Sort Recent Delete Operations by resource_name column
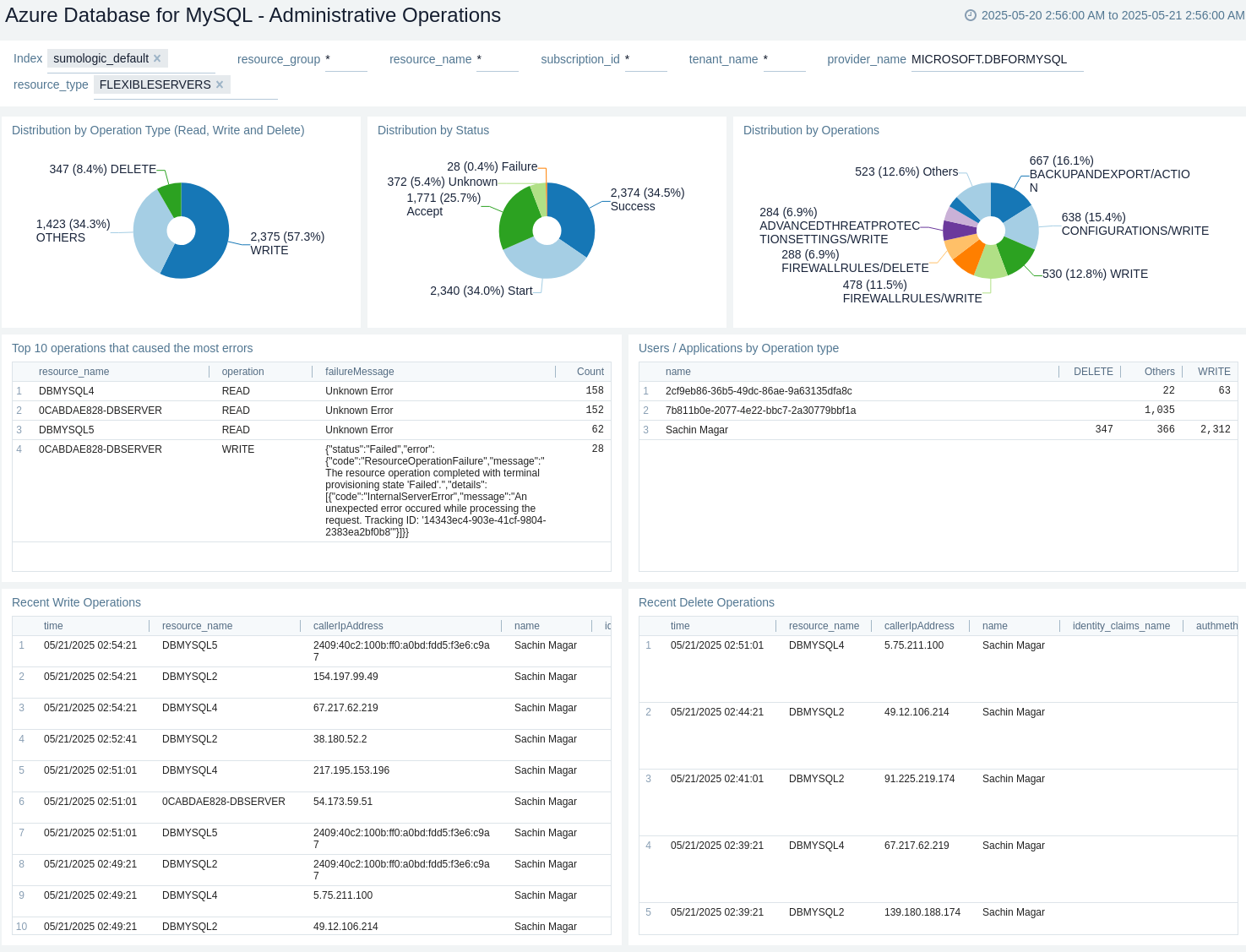The image size is (1246, 952). tap(824, 626)
